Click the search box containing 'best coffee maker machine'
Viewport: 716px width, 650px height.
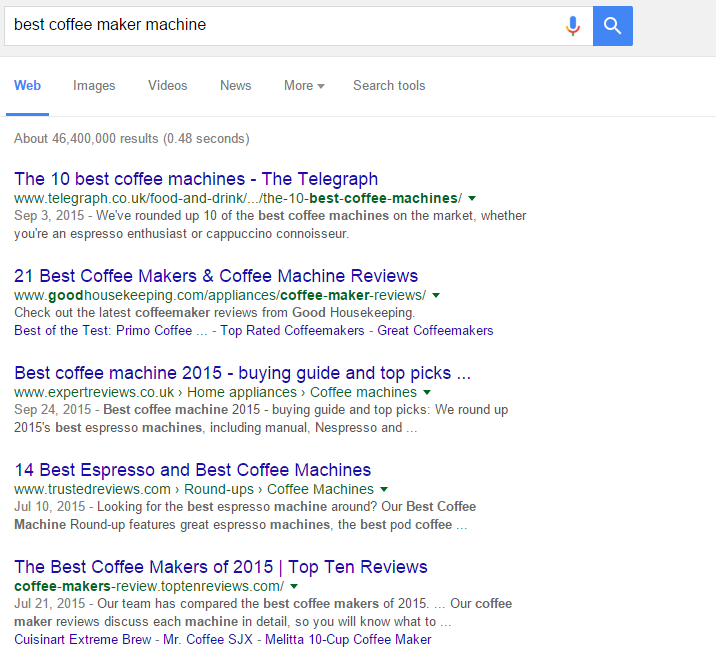click(299, 26)
